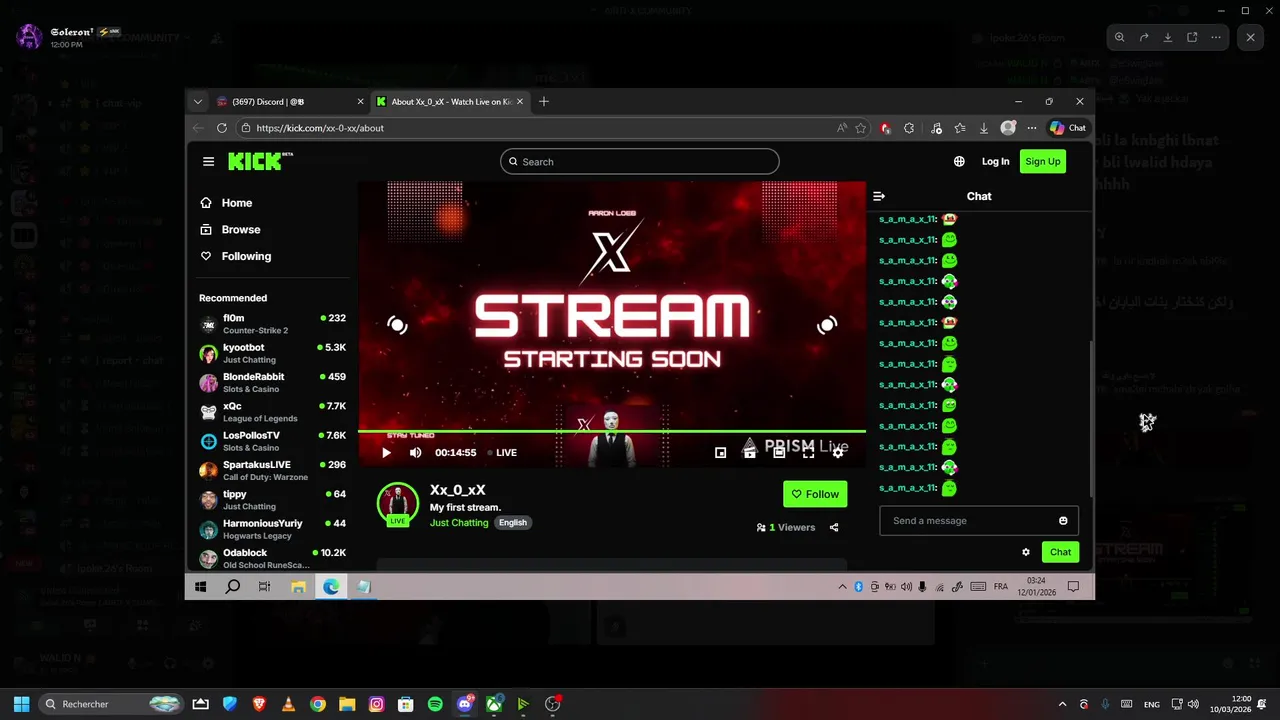Viewport: 1280px width, 720px height.
Task: Open emoji picker in chat input
Action: click(1063, 520)
